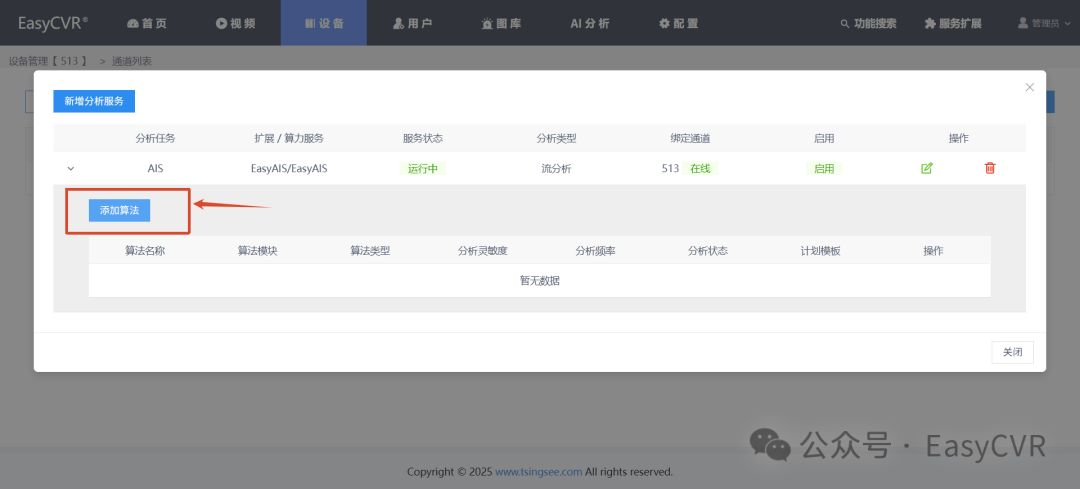Click the 计划模板 column header
Screen dimensions: 1080x489
[820, 251]
